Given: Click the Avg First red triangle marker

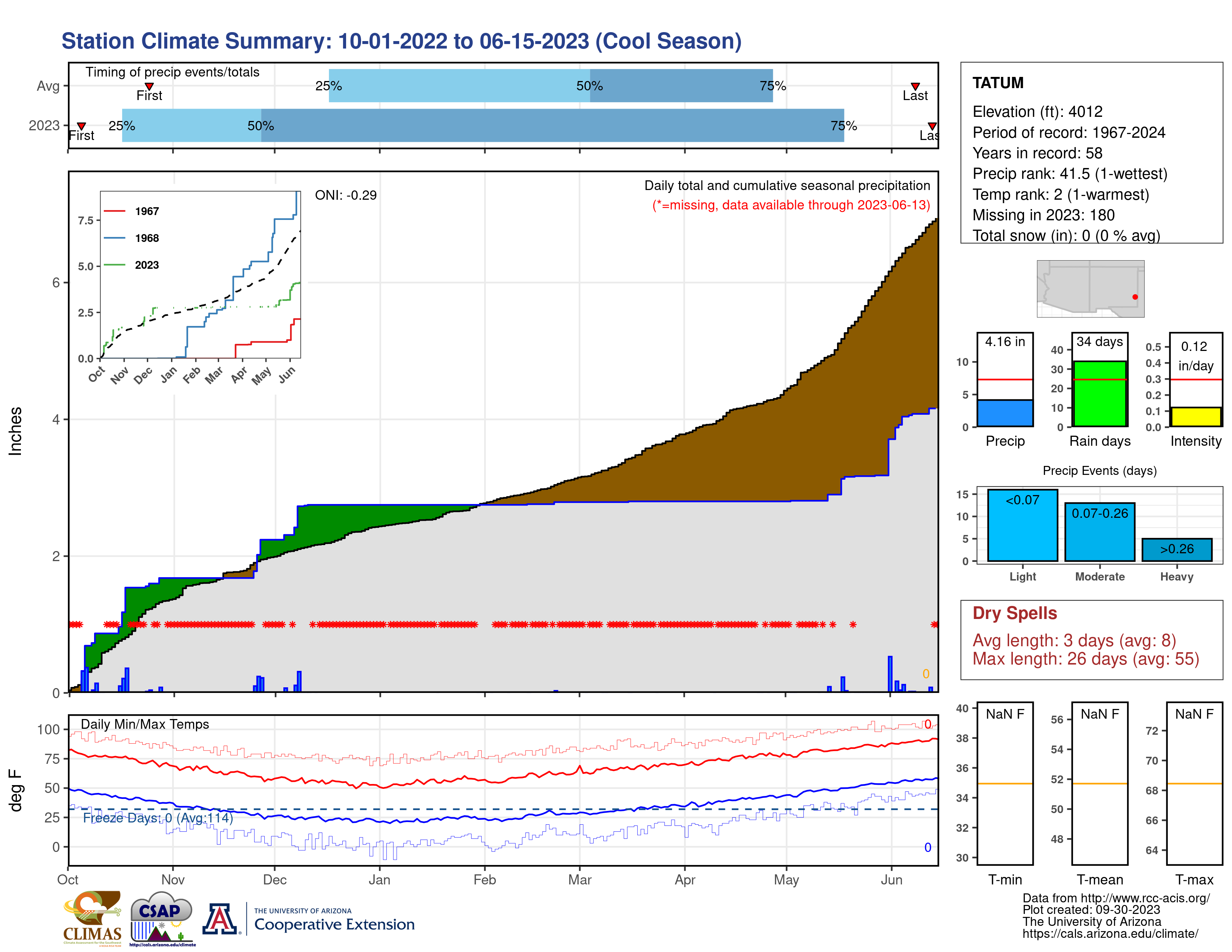Looking at the screenshot, I should [x=149, y=86].
